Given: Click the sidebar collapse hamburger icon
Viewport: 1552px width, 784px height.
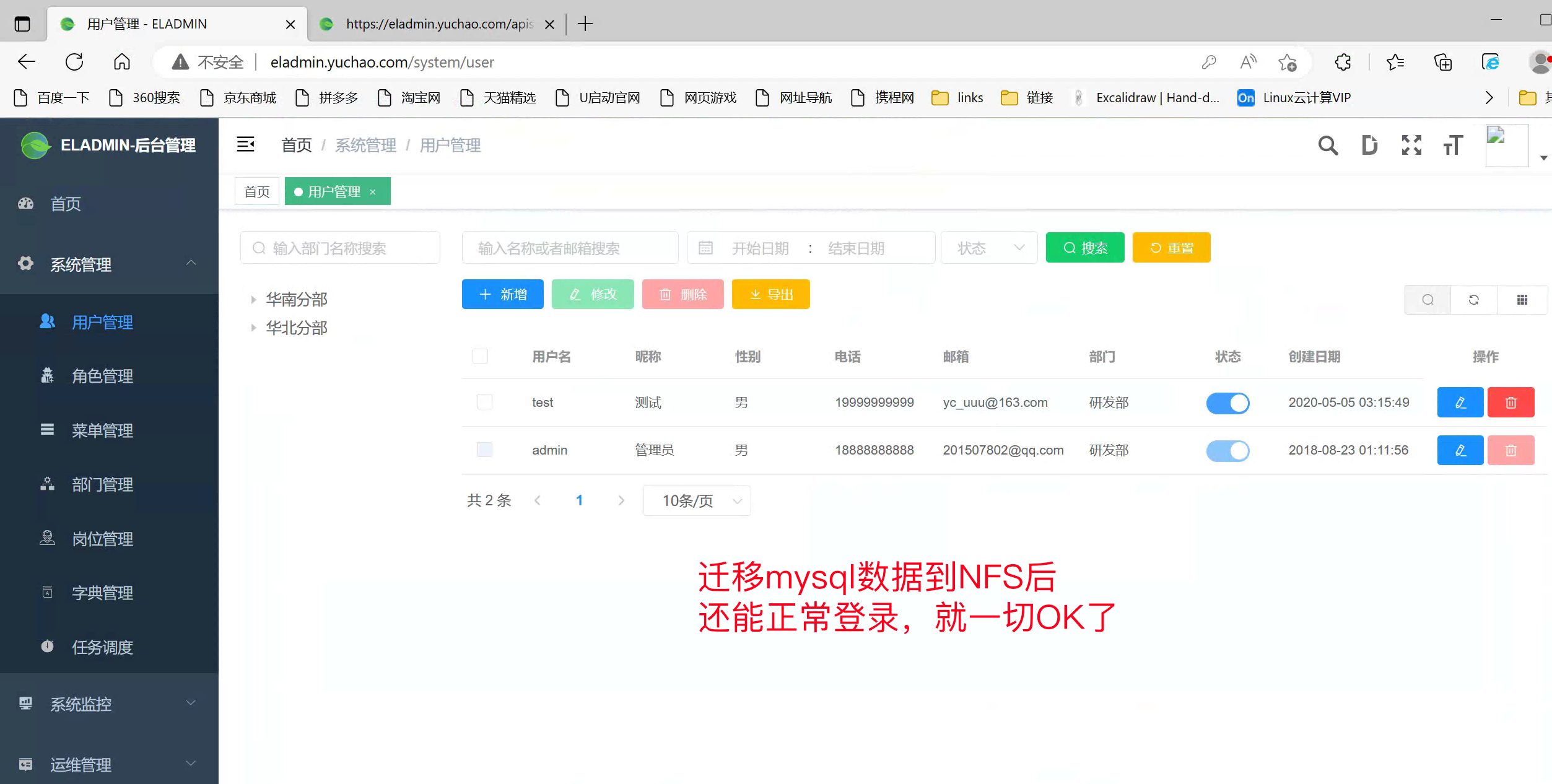Looking at the screenshot, I should [245, 144].
